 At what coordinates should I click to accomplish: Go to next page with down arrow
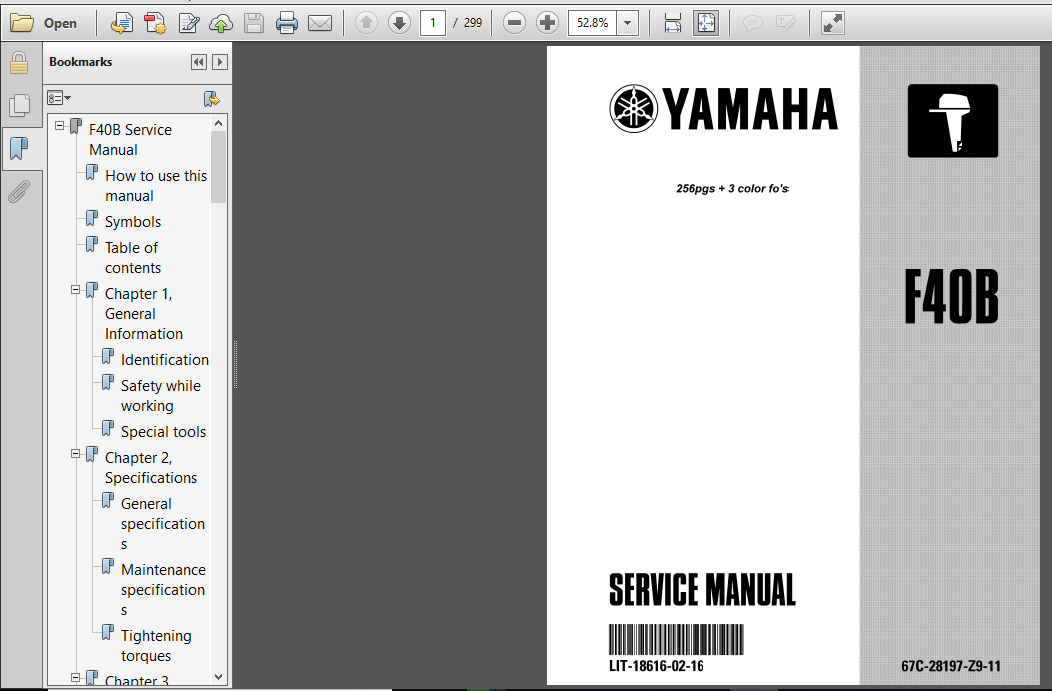pos(399,23)
